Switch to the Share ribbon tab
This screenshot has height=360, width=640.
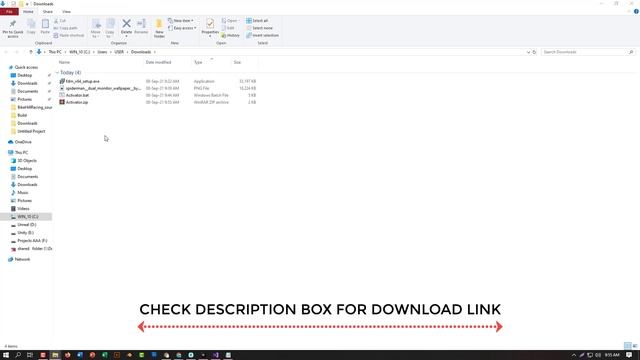coord(48,11)
